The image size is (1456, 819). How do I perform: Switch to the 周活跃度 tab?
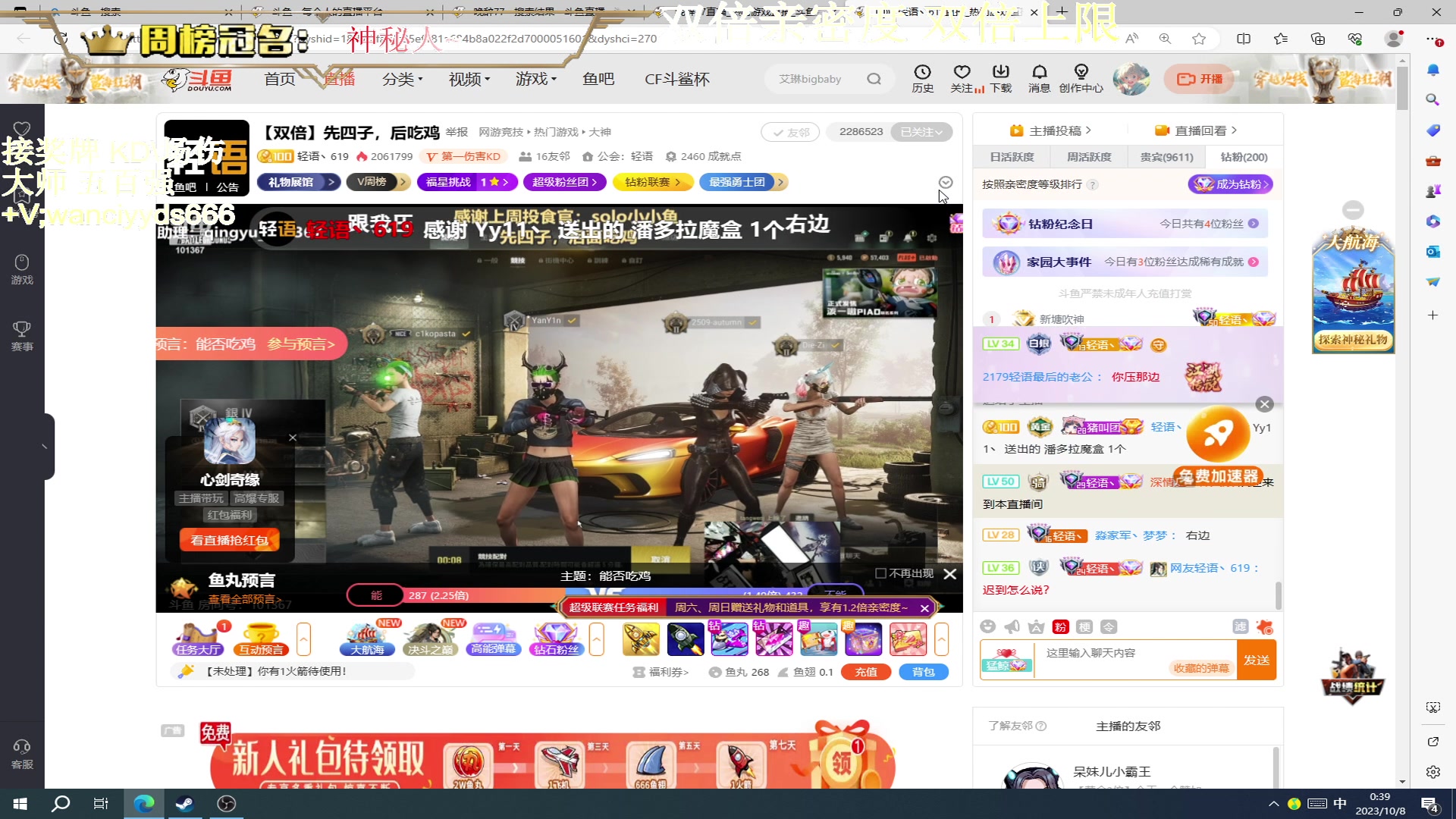[1089, 157]
